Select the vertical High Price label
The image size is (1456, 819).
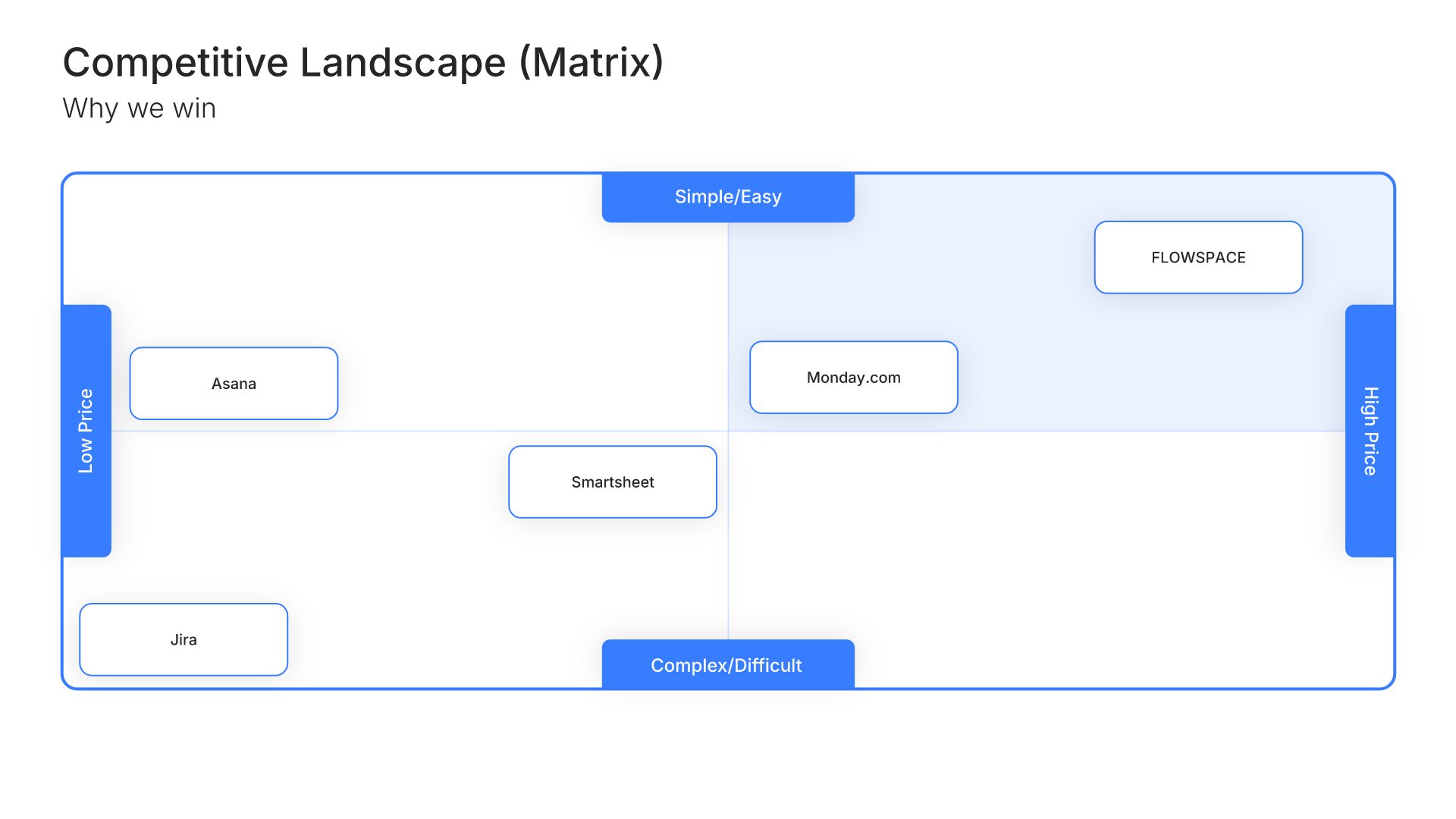tap(1370, 431)
